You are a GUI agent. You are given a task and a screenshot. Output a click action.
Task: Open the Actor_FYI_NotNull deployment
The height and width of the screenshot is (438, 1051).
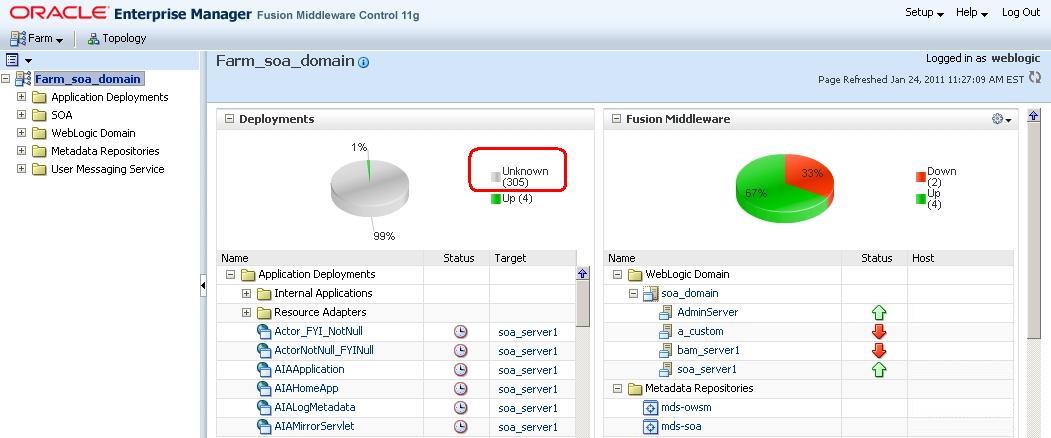click(318, 331)
